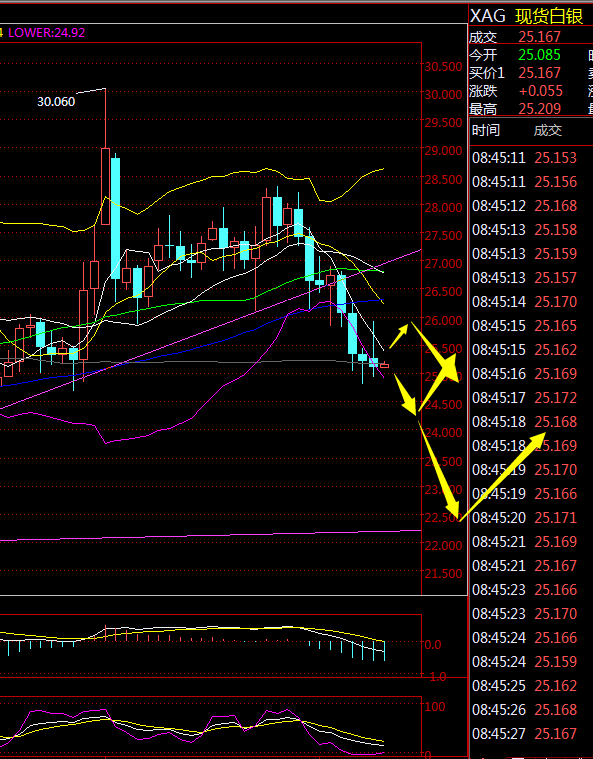Image resolution: width=593 pixels, height=759 pixels.
Task: Click the 25.162 price in the 08:45:25 row
Action: 556,686
